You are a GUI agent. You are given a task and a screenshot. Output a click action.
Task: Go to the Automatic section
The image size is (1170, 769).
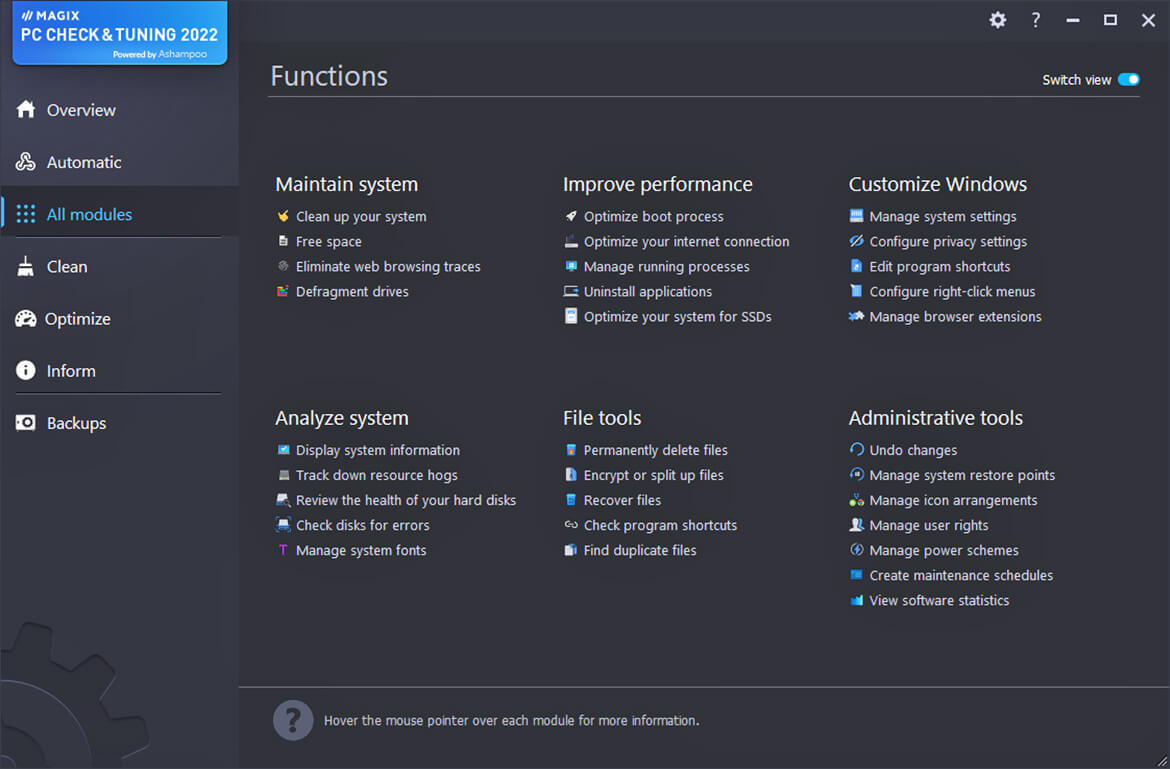84,162
